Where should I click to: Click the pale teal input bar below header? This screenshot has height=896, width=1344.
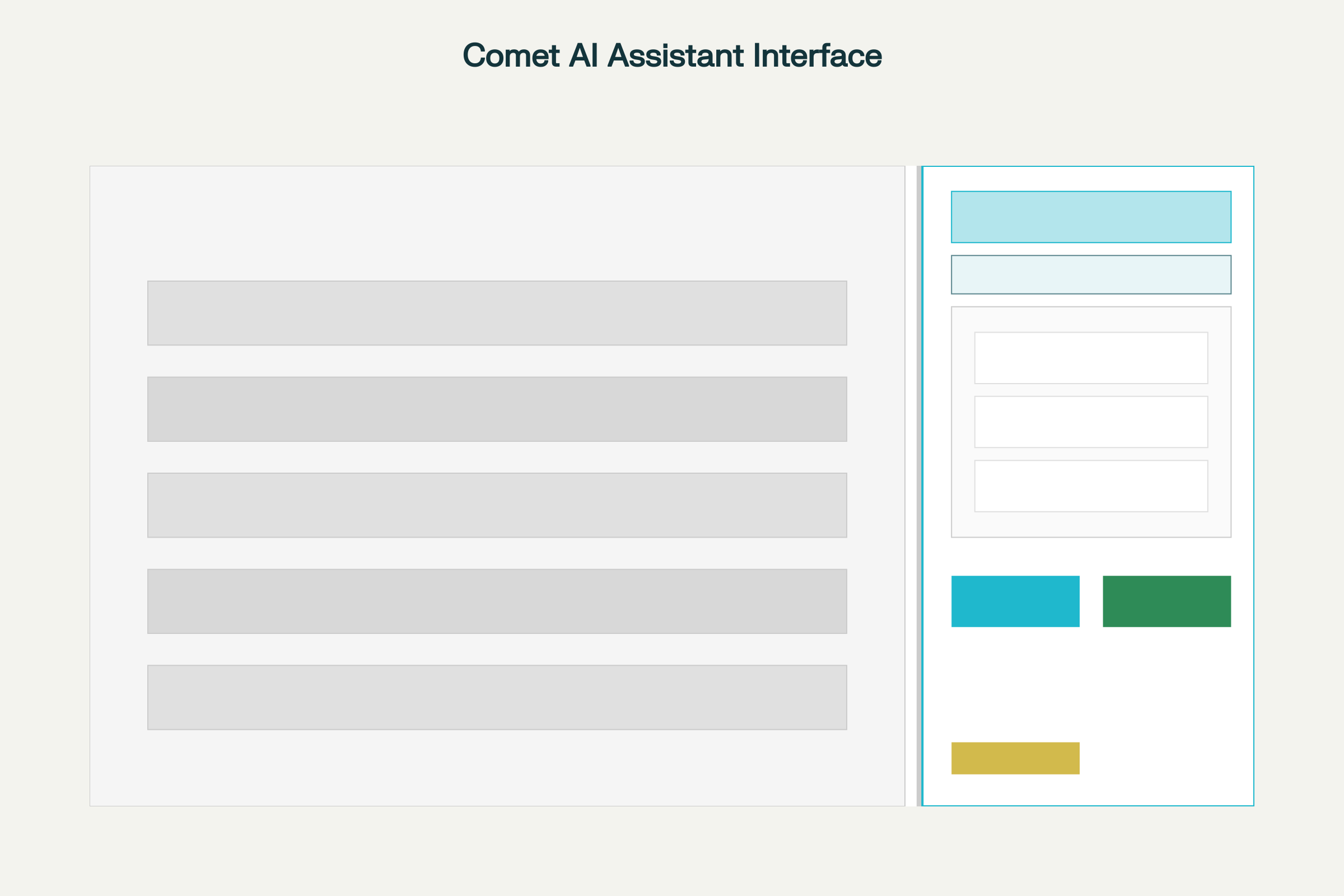pyautogui.click(x=1091, y=275)
